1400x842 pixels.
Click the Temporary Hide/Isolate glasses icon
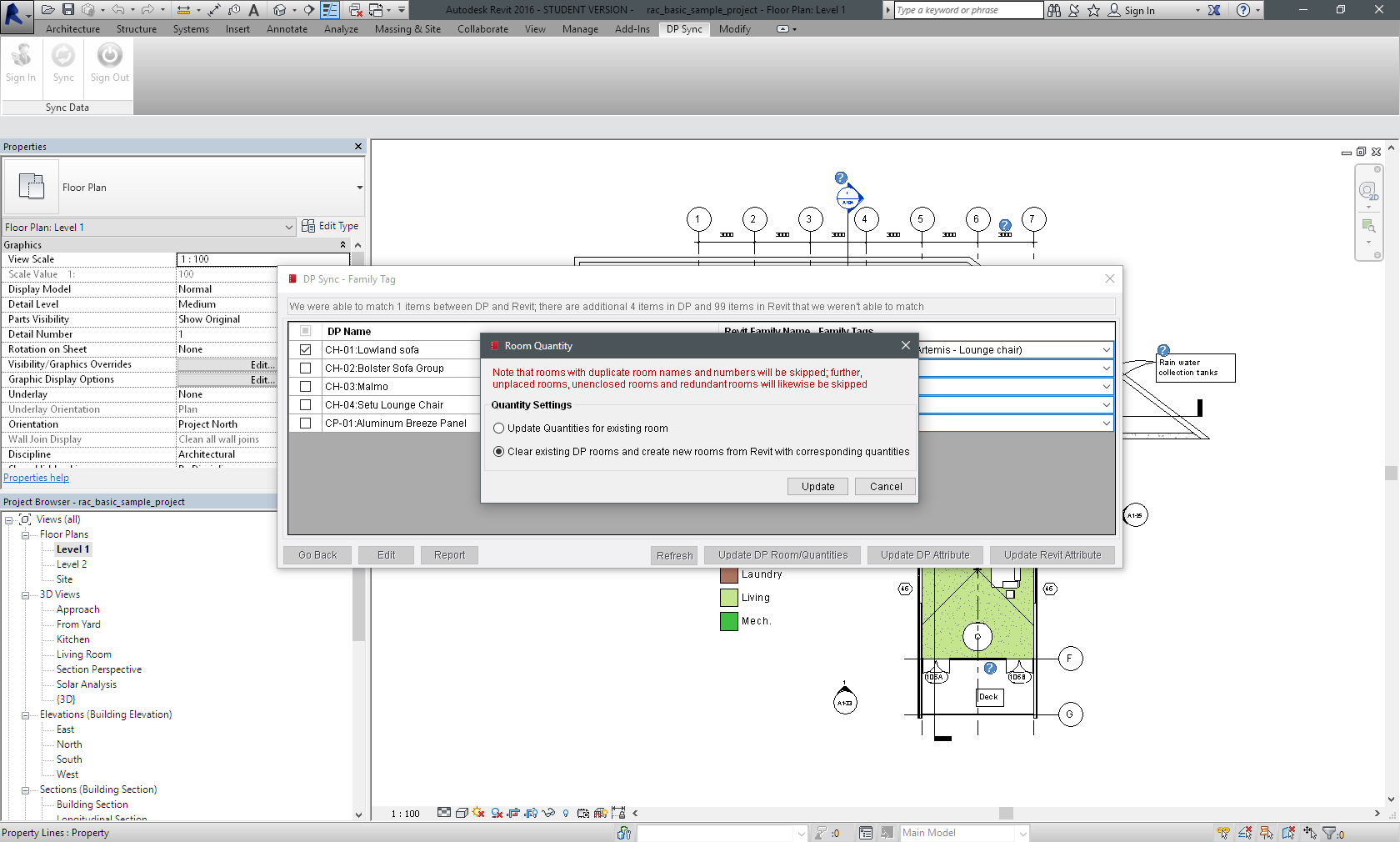(x=548, y=813)
